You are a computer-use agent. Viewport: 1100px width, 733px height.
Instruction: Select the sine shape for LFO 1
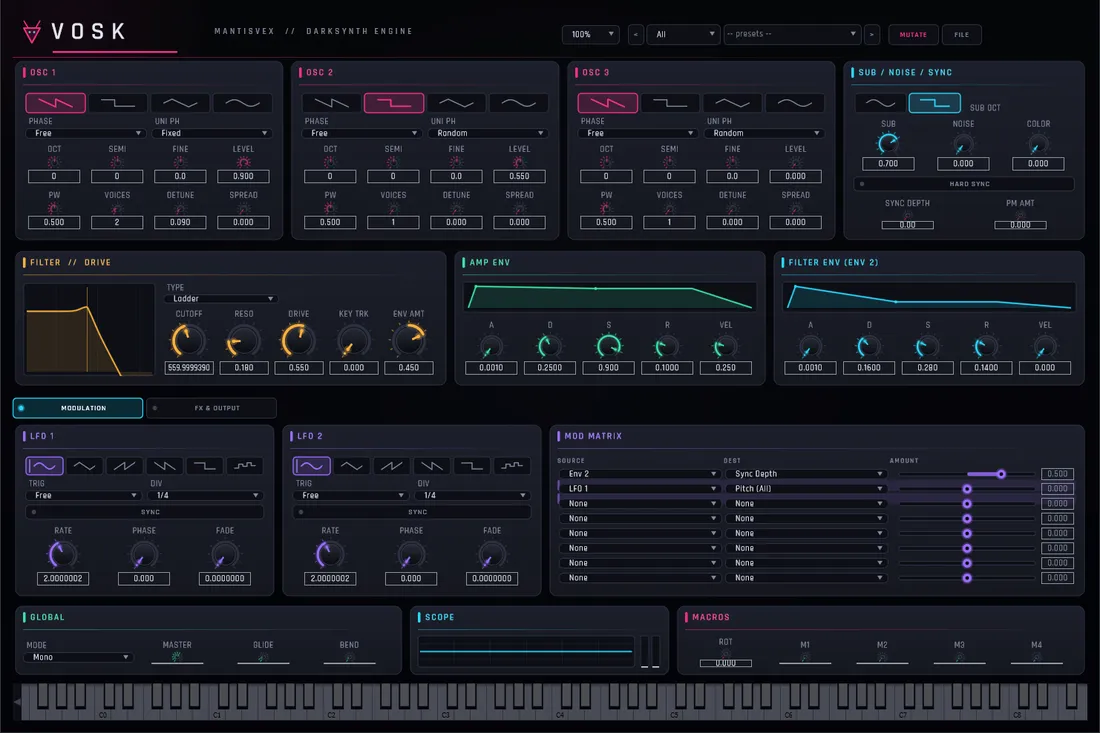coord(44,466)
